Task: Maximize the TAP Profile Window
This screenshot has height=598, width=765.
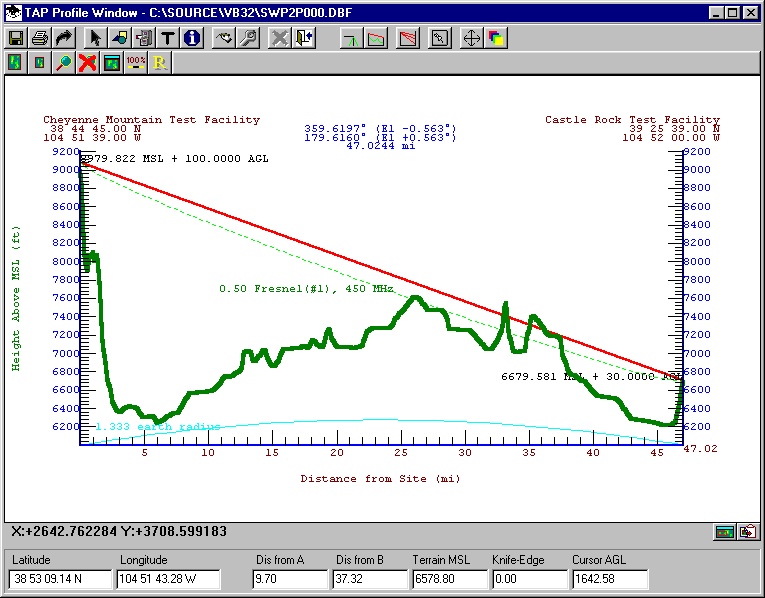Action: coord(732,13)
